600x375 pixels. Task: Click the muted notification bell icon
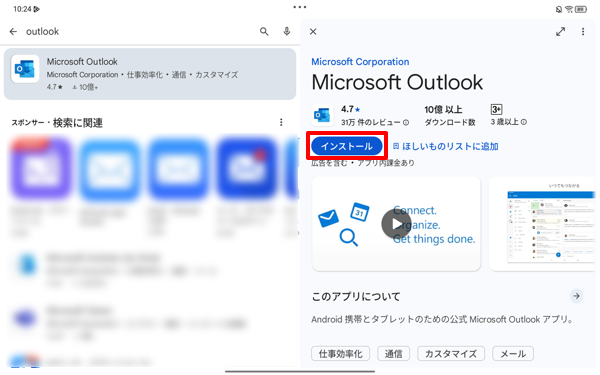(559, 9)
